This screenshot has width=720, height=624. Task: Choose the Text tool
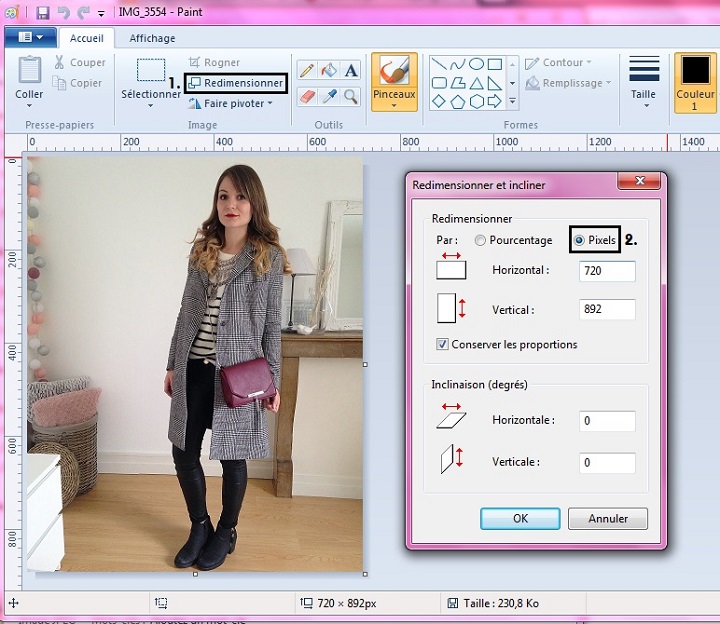click(x=351, y=70)
